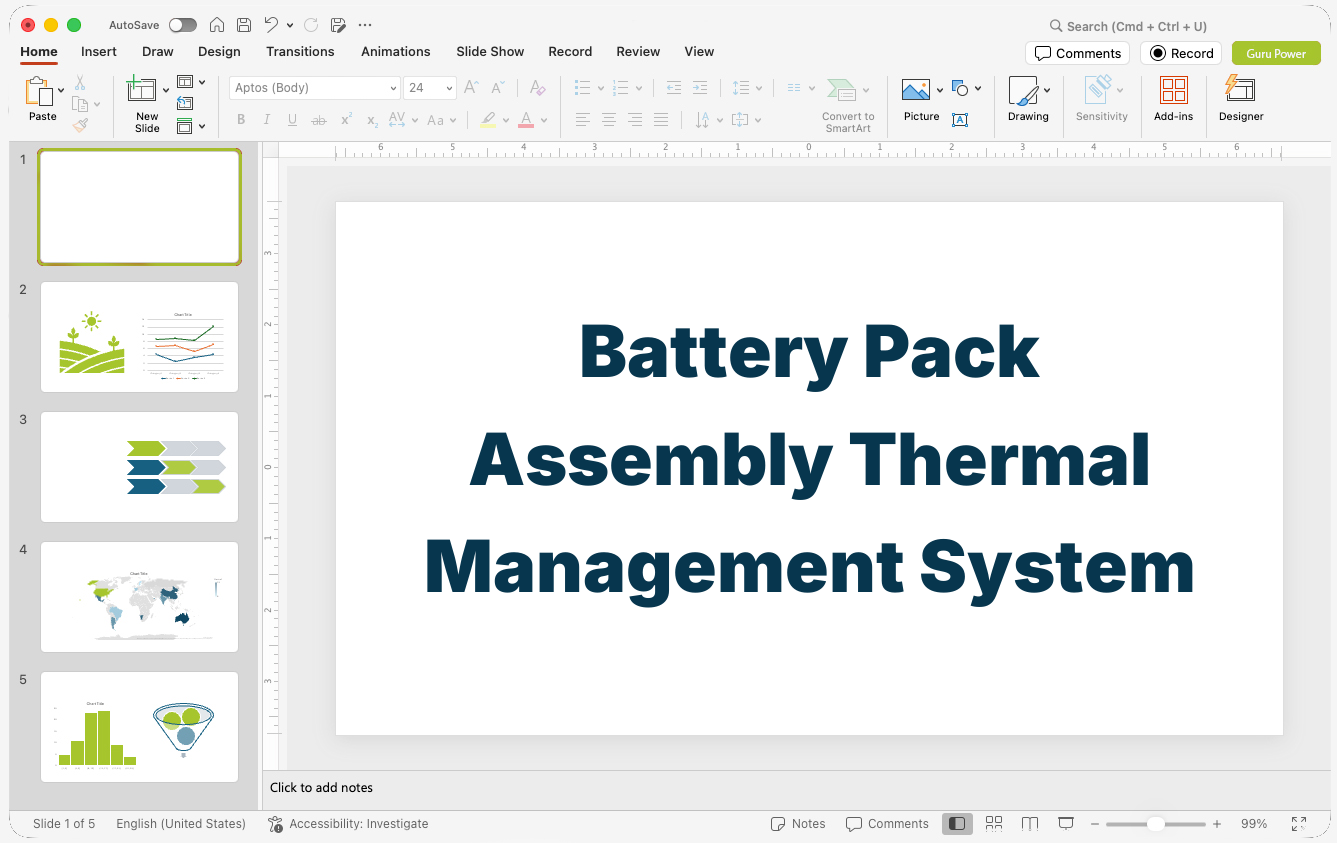Open the Design tab
Image resolution: width=1337 pixels, height=843 pixels.
[x=219, y=51]
